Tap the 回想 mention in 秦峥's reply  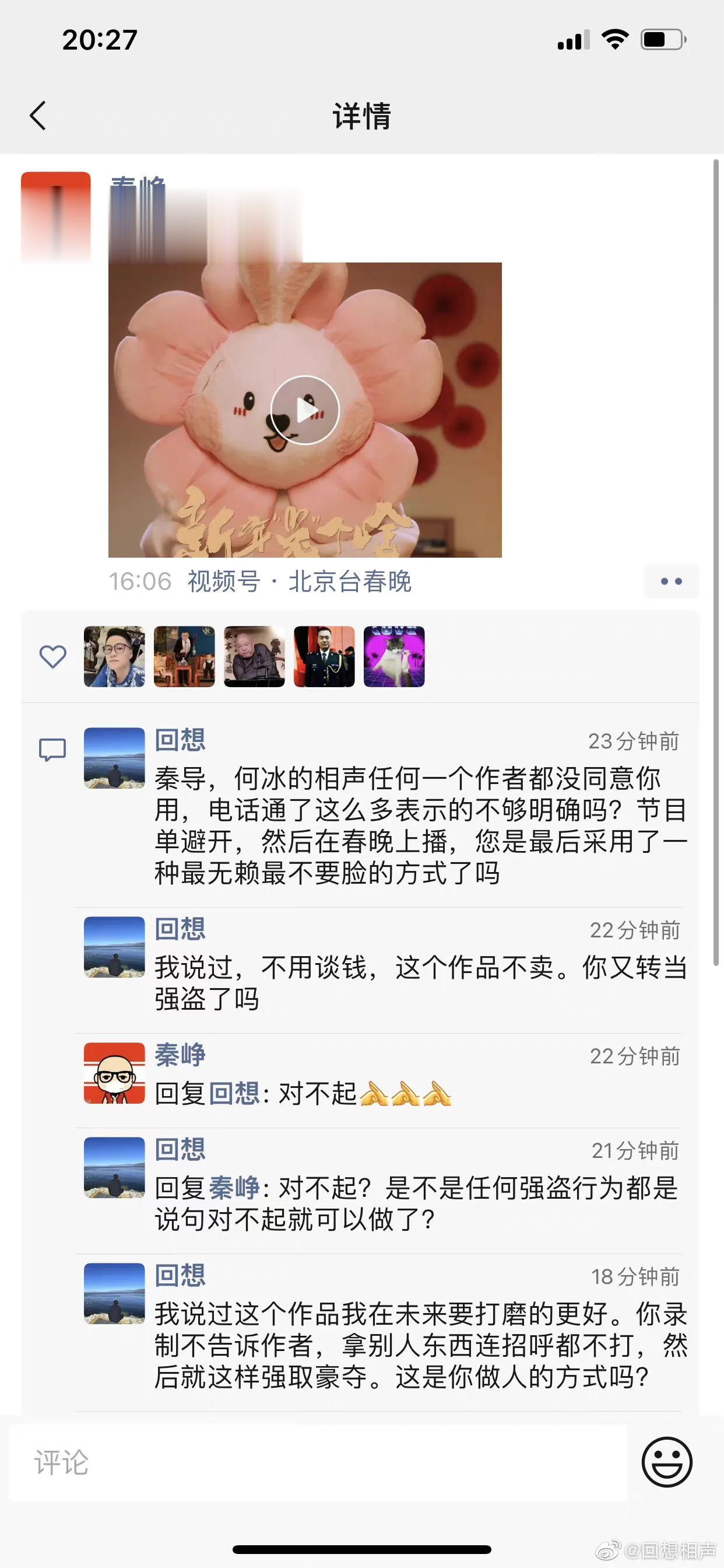(x=234, y=1094)
